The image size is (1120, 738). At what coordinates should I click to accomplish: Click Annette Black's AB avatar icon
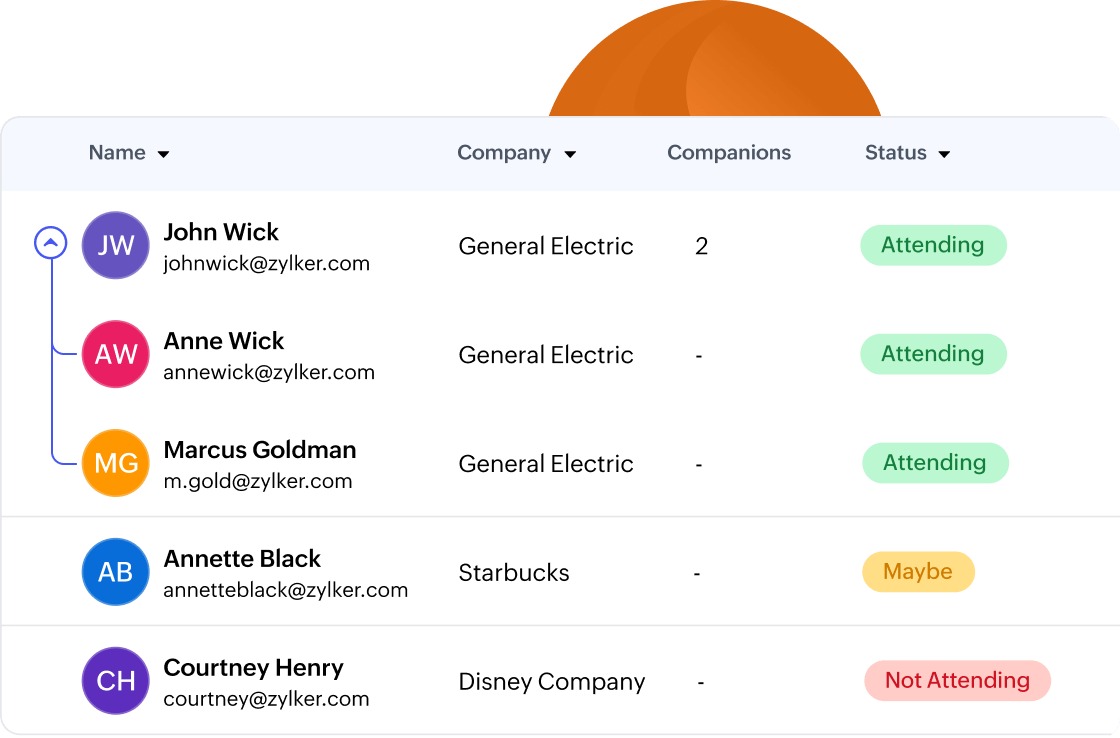tap(115, 572)
